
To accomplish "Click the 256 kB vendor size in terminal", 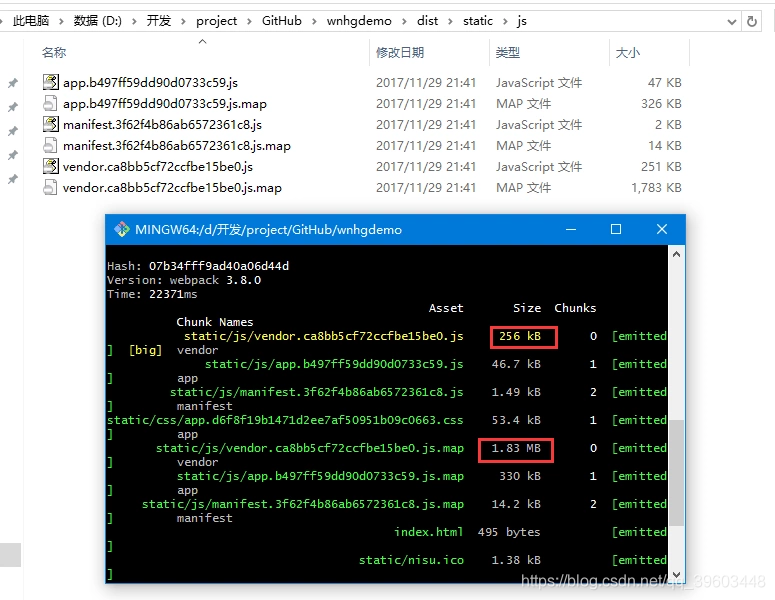I will click(x=520, y=336).
